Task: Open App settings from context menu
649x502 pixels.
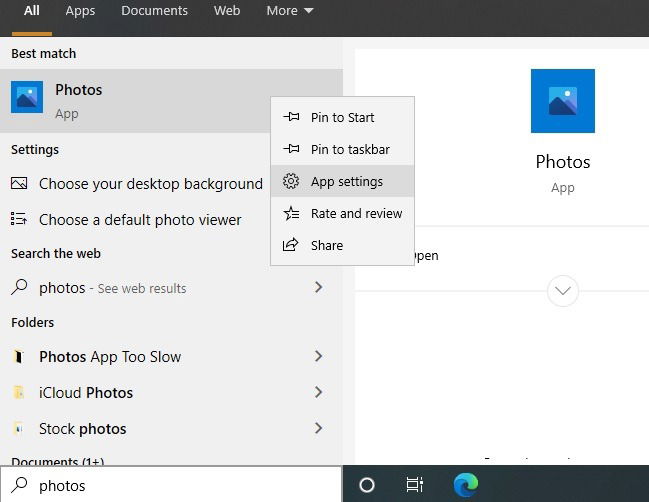Action: (x=342, y=181)
